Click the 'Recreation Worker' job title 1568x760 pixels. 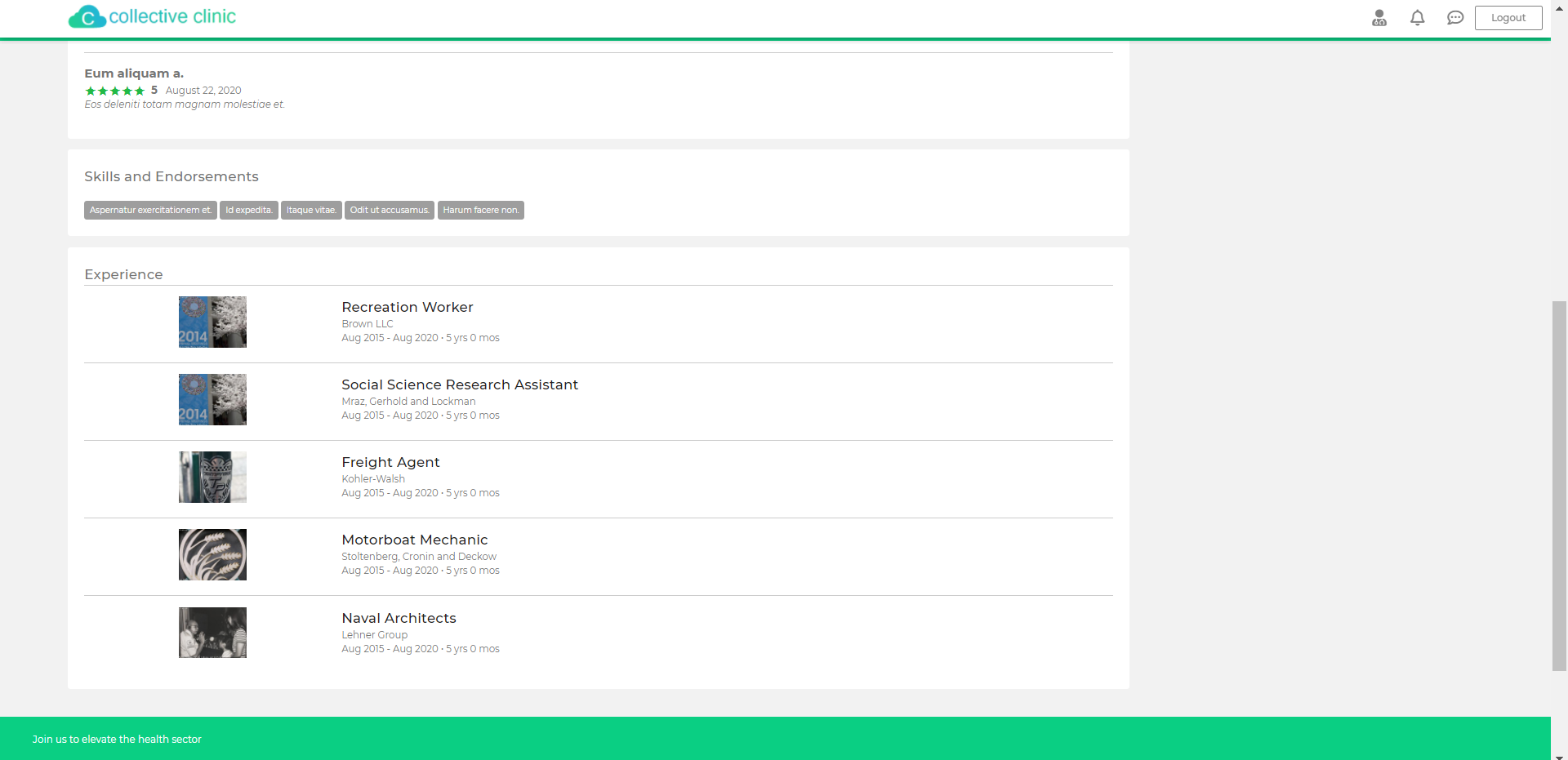[x=408, y=307]
